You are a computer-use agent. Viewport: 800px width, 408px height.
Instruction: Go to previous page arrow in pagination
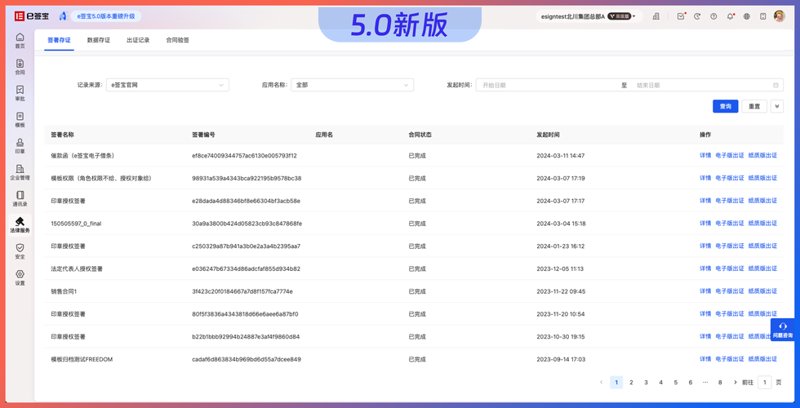click(602, 382)
